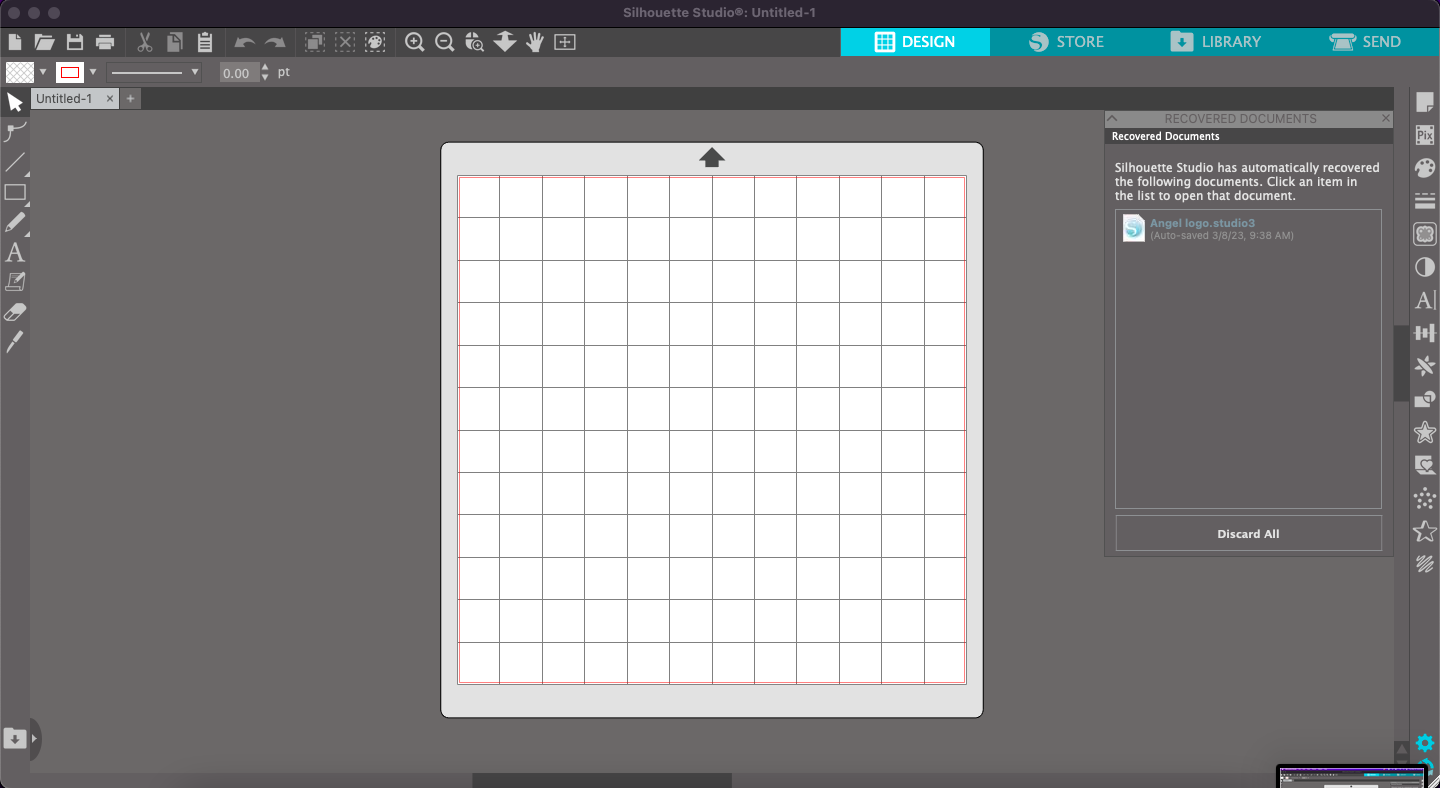Select the arrow selection tool
This screenshot has height=788, width=1440.
(x=15, y=101)
